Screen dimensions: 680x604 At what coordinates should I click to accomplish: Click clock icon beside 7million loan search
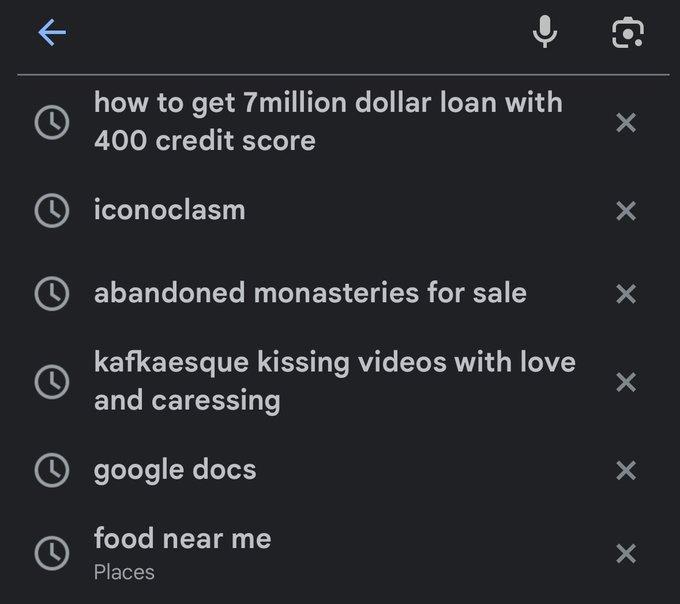(52, 122)
